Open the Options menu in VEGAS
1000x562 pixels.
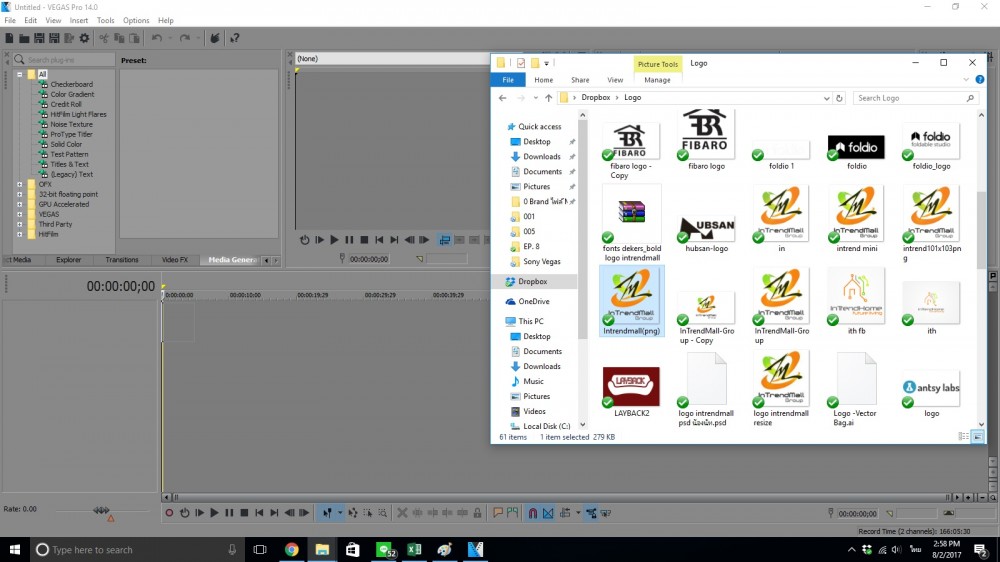(x=136, y=20)
